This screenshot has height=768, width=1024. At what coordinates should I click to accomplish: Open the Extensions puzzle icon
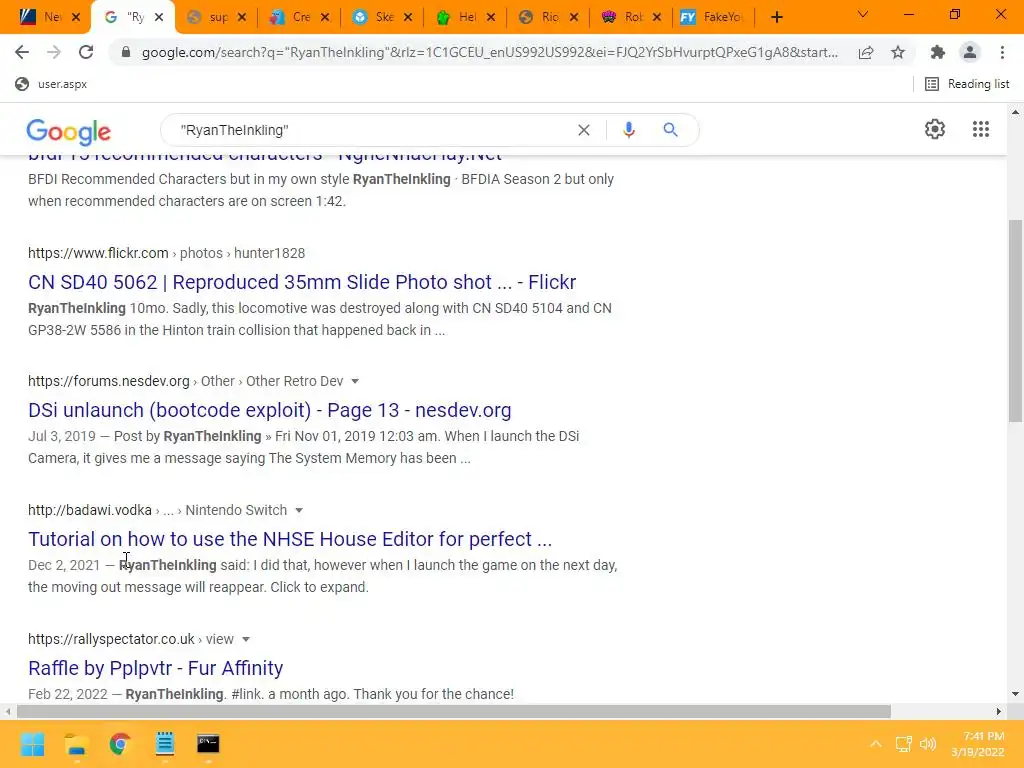[938, 52]
